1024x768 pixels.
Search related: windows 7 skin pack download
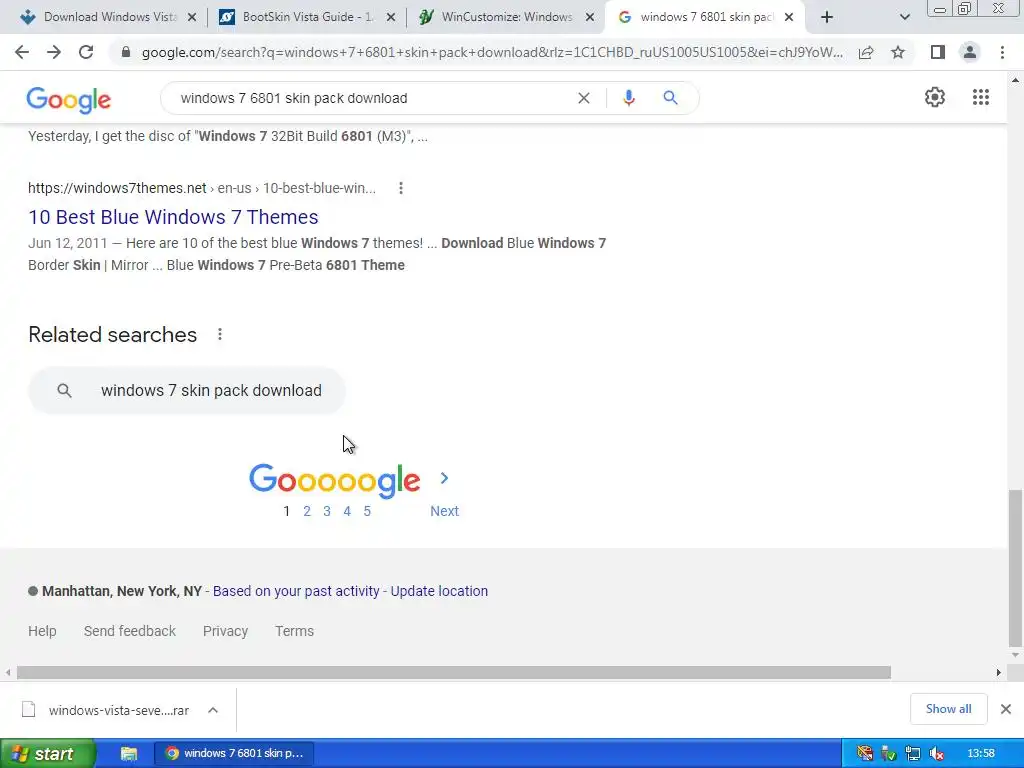point(187,391)
